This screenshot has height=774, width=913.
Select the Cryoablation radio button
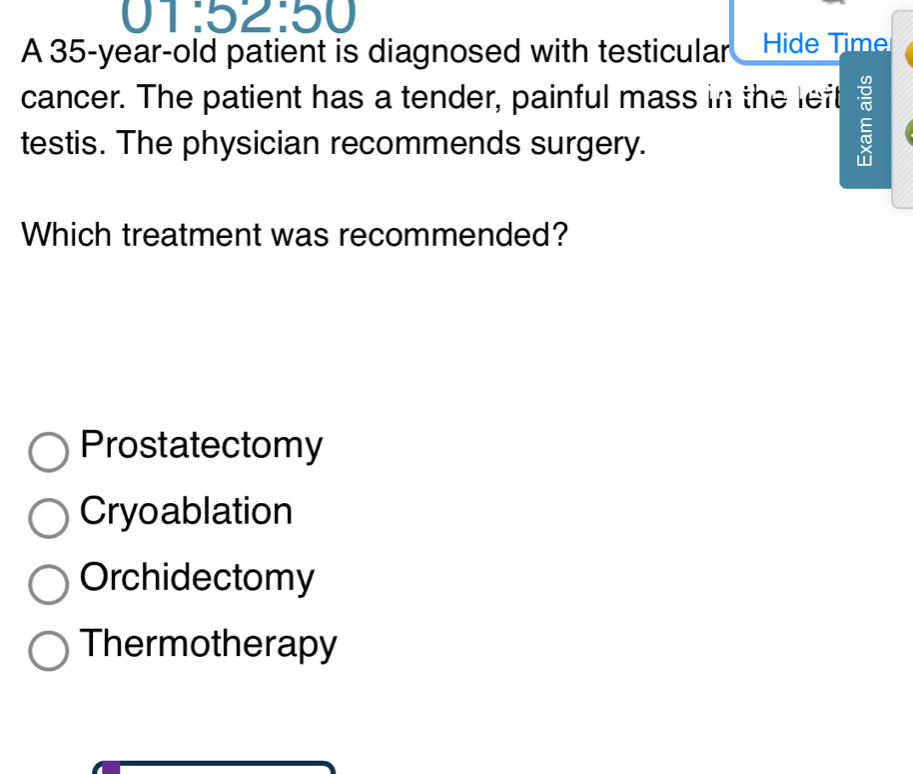click(x=49, y=518)
